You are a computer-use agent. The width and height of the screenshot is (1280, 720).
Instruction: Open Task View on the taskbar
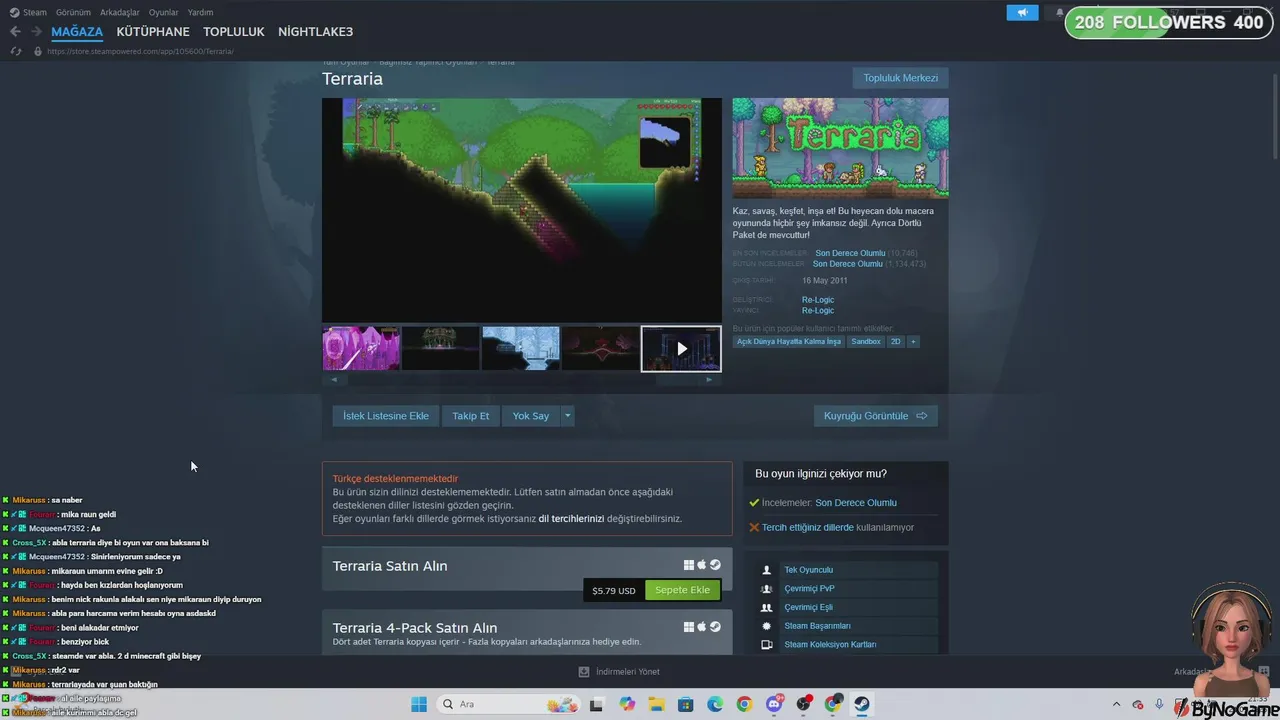click(x=597, y=704)
